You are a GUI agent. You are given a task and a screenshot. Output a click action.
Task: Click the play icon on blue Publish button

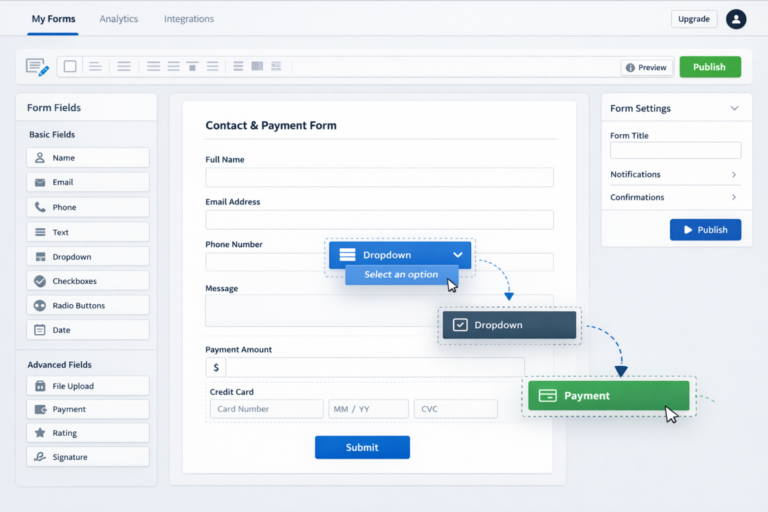pos(688,230)
